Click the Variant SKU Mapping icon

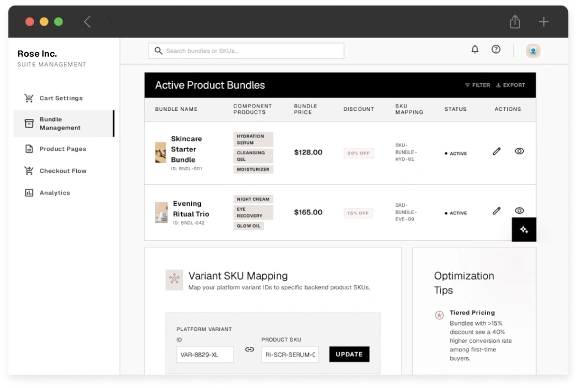(x=174, y=279)
